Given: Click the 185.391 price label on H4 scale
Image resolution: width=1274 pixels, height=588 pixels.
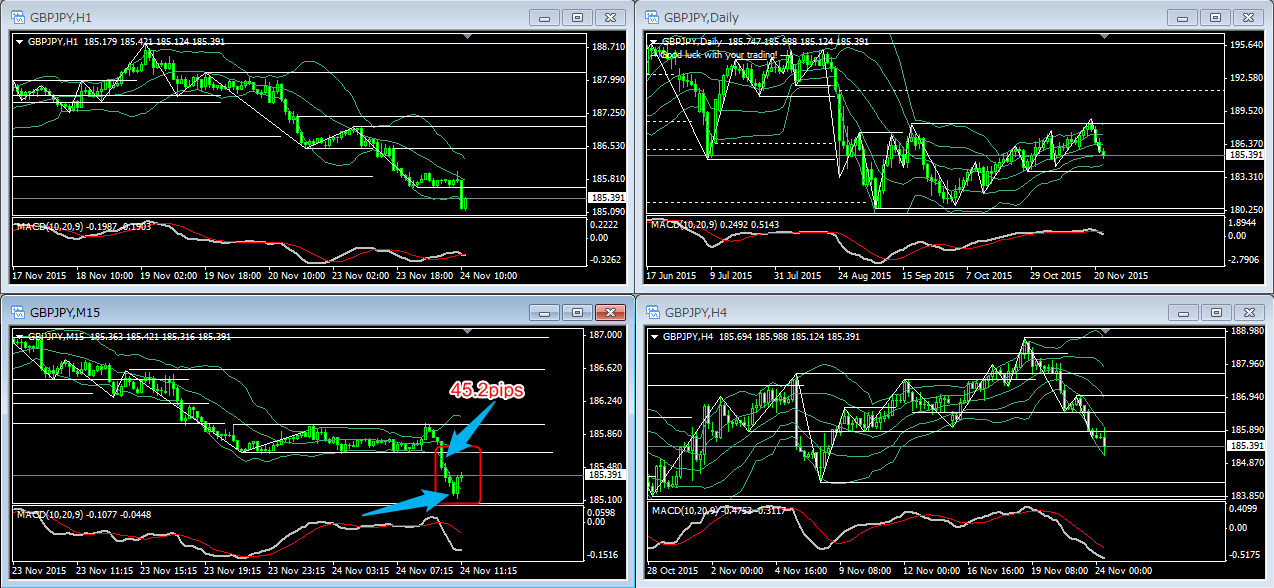Looking at the screenshot, I should tap(1247, 446).
